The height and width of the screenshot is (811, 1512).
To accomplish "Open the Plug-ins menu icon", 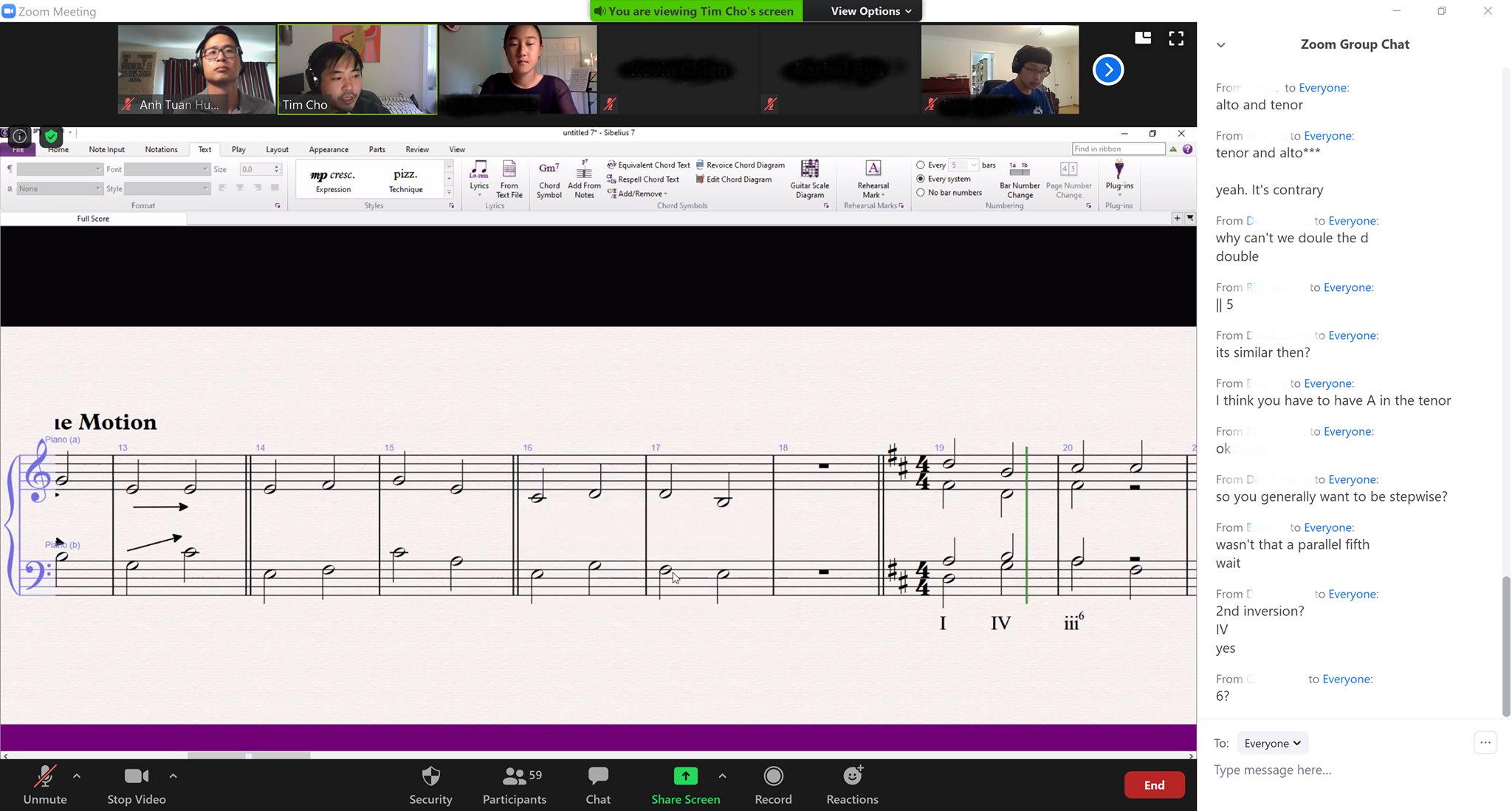I will (1119, 177).
